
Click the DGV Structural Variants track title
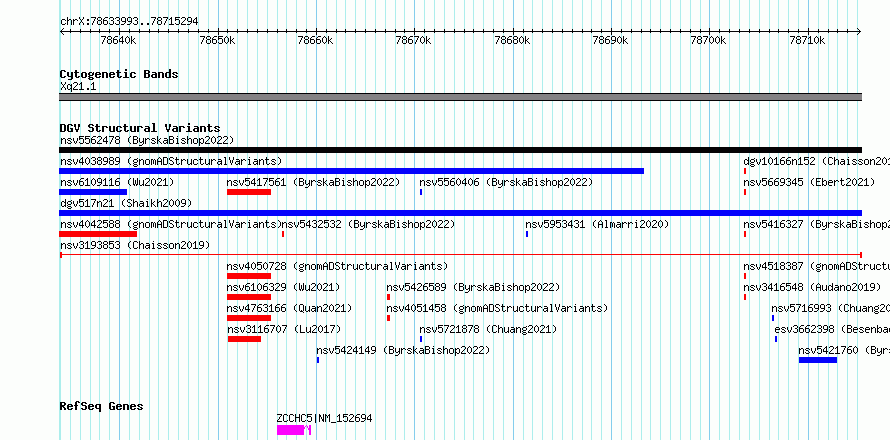(x=140, y=128)
